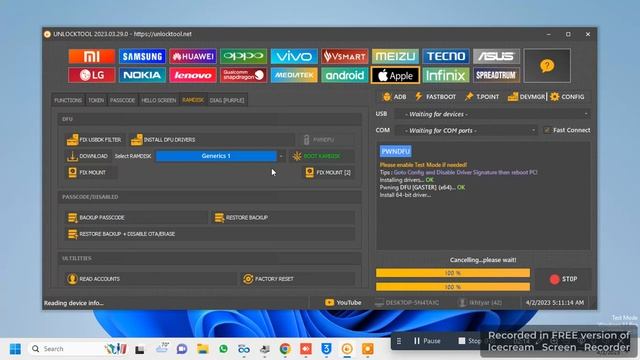Click the PWNDFU button
The height and width of the screenshot is (360, 640).
327,140
